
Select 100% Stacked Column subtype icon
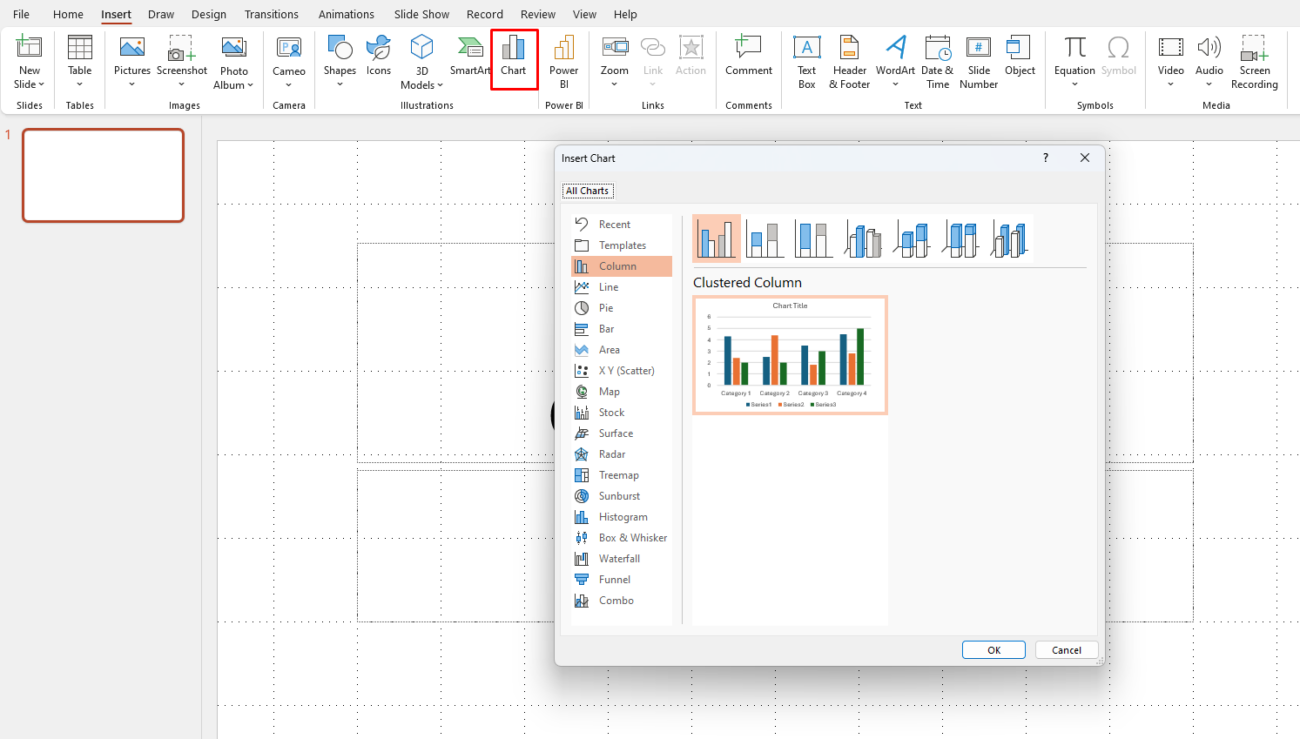point(814,239)
